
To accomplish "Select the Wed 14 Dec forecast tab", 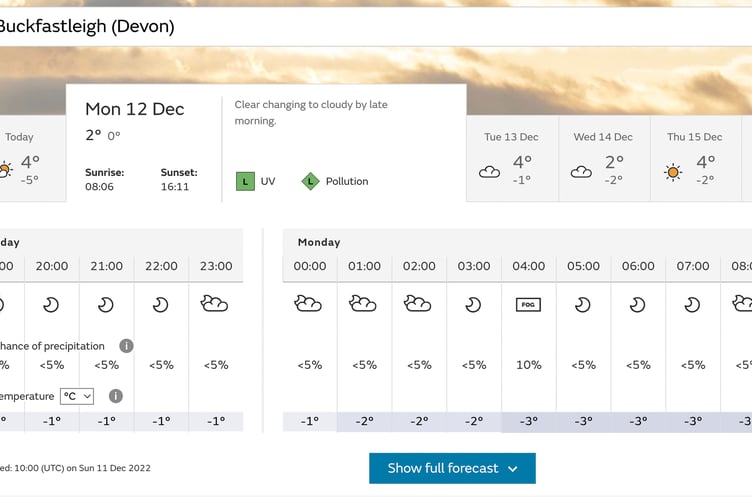I will pos(604,158).
